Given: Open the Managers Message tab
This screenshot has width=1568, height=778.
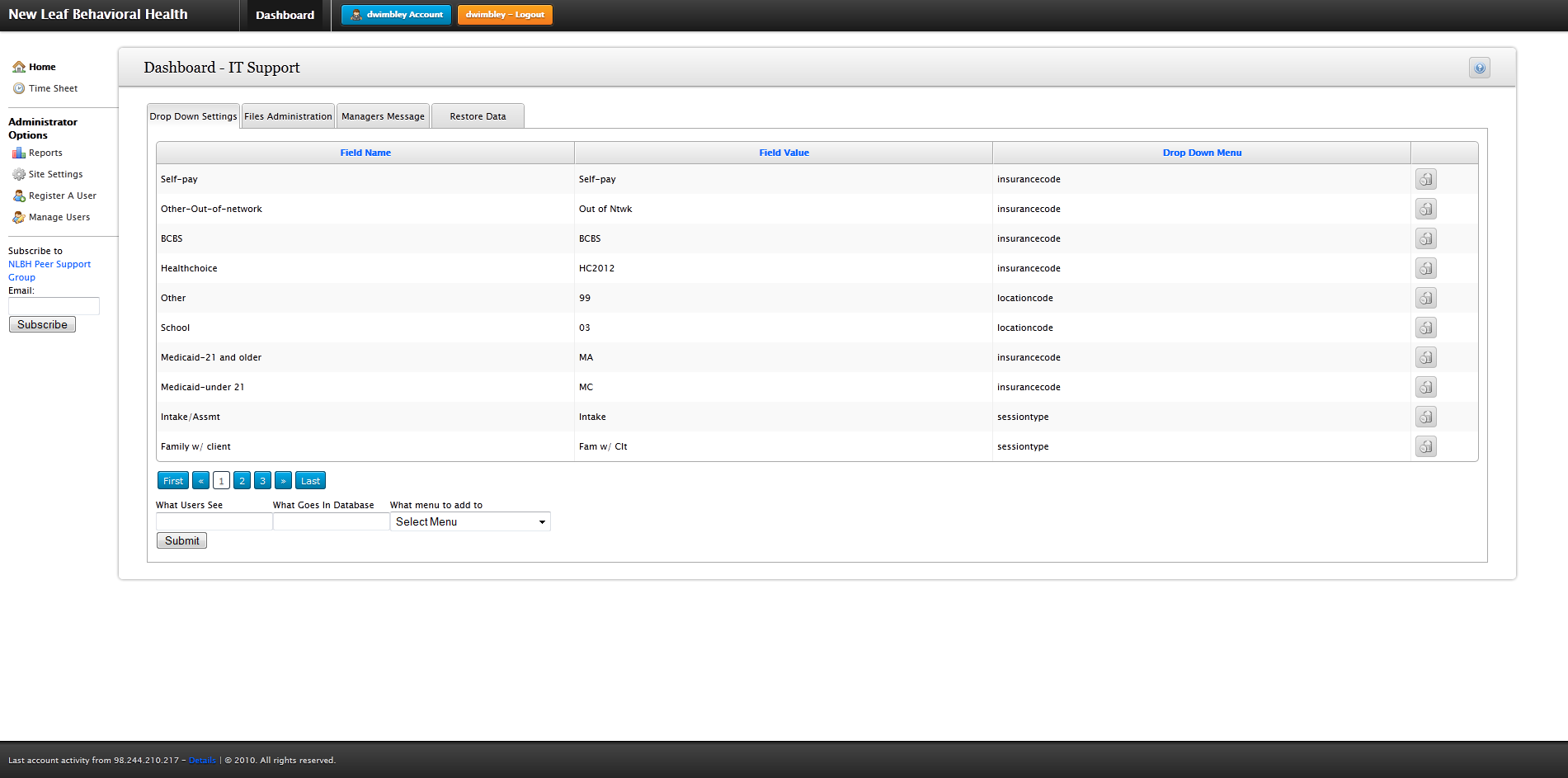Looking at the screenshot, I should pos(383,116).
